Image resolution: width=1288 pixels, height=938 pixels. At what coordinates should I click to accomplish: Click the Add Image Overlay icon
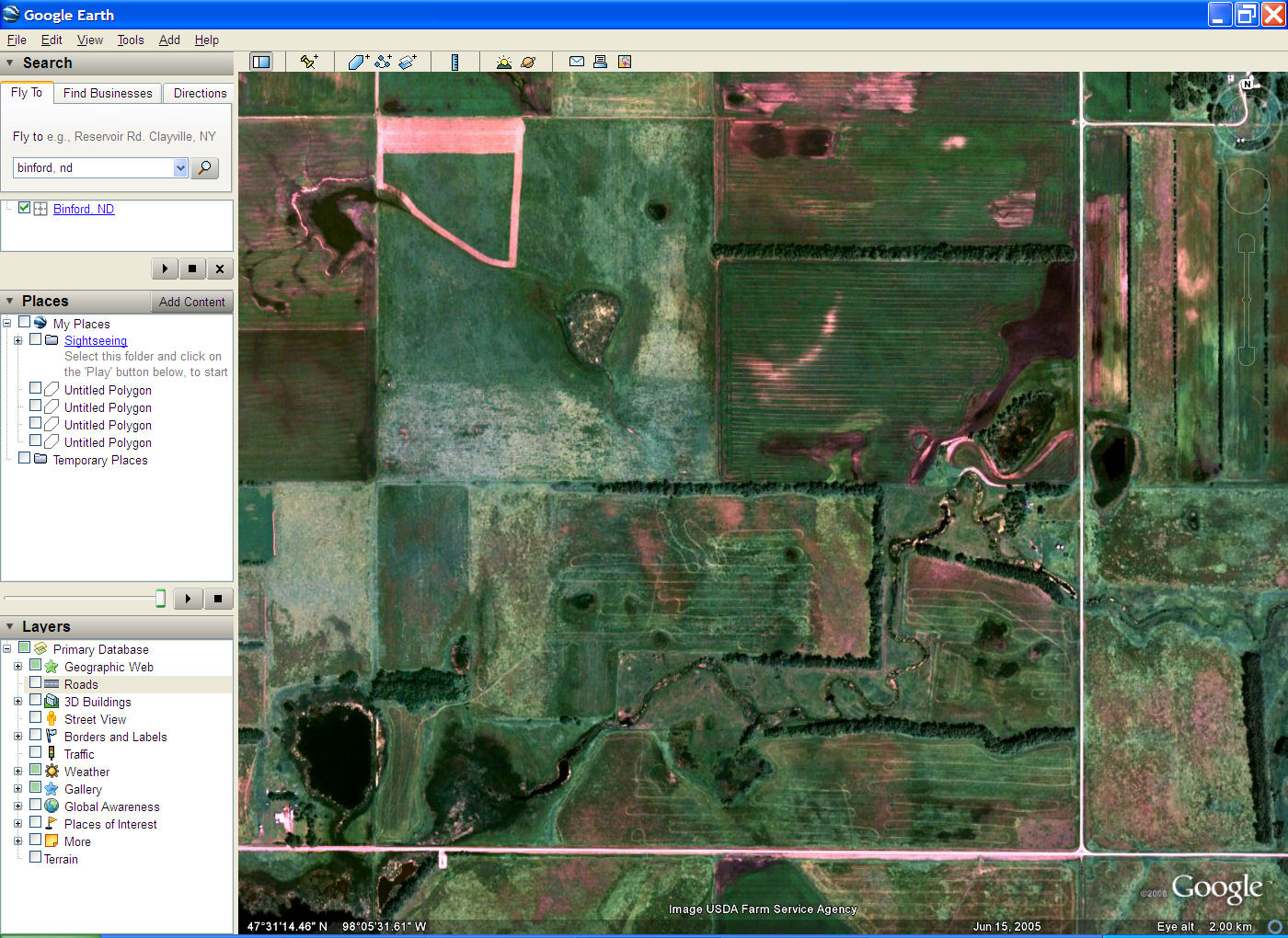coord(408,62)
